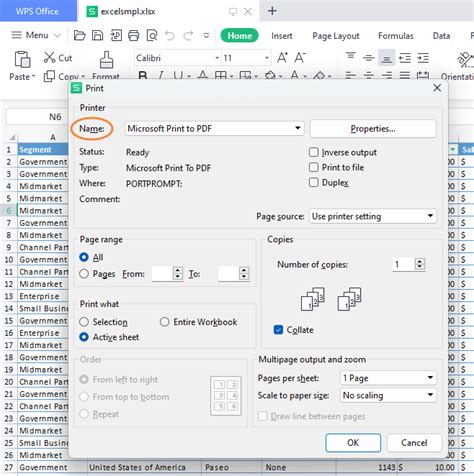Select the Active sheet radio button
Screen dimensions: 474x476
tap(84, 337)
